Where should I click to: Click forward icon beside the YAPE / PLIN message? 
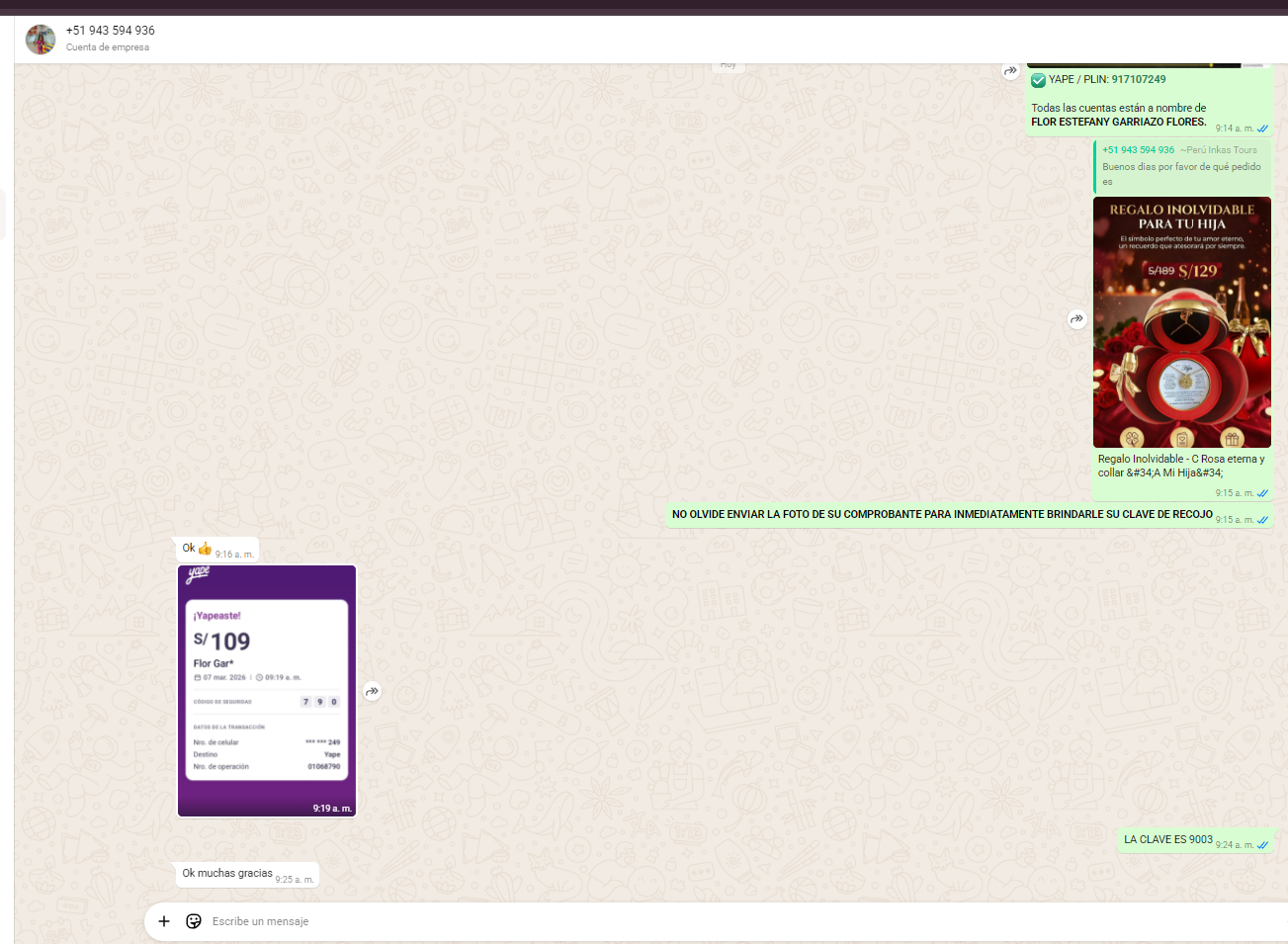[x=1010, y=71]
